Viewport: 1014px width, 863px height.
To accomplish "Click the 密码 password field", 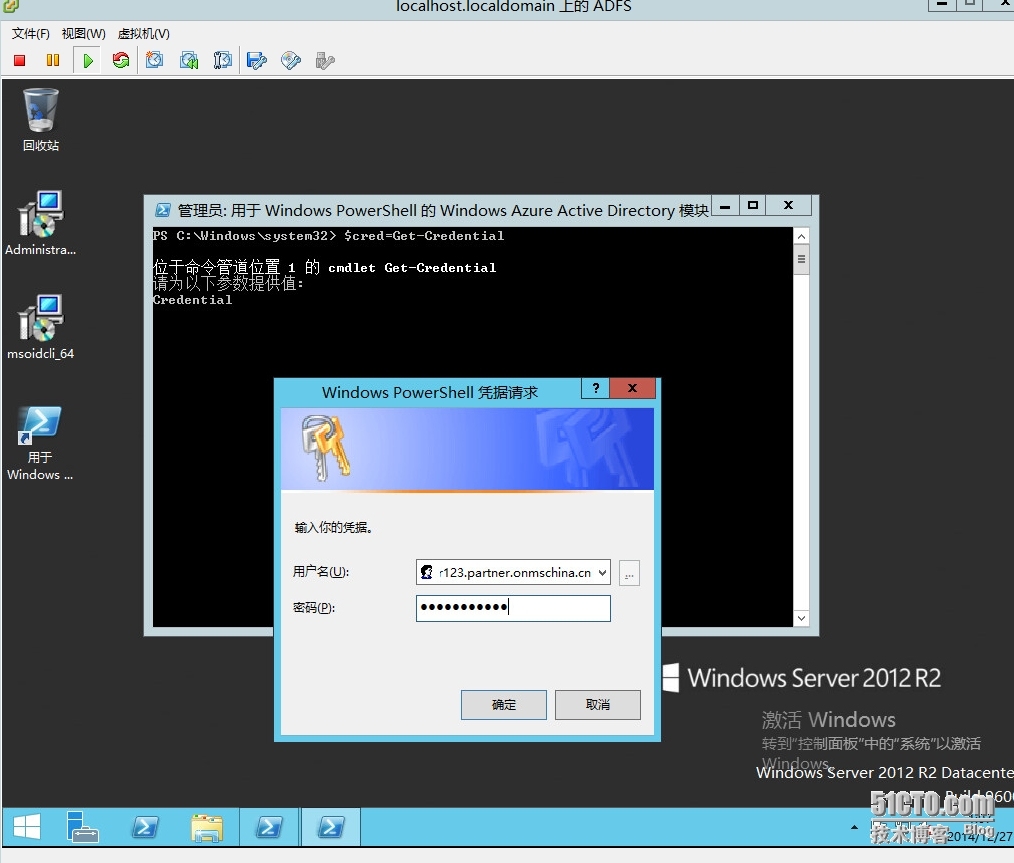I will coord(513,608).
